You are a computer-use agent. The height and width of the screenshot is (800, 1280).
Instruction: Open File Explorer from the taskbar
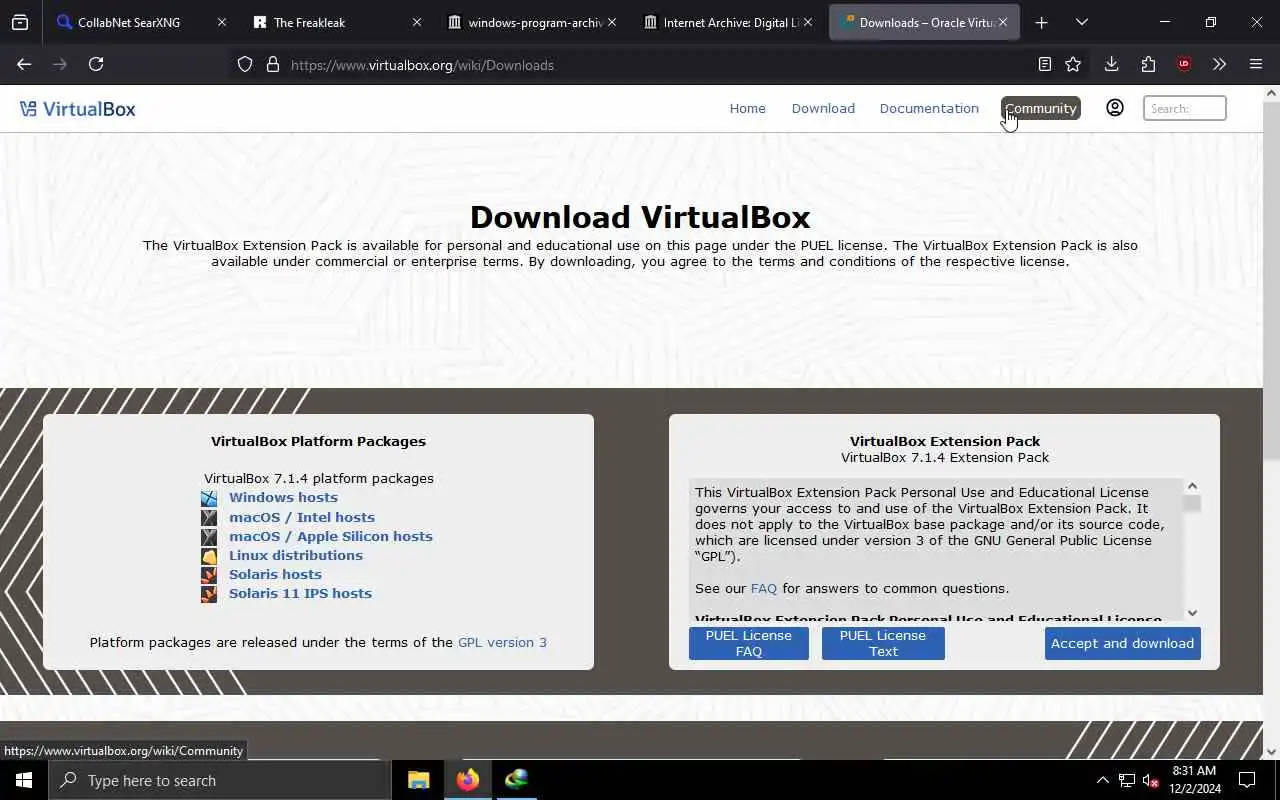coord(418,780)
